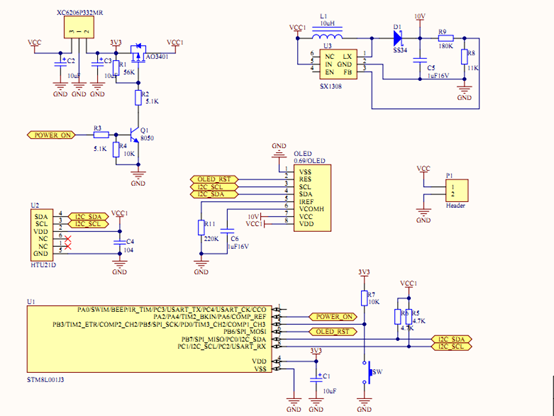This screenshot has width=554, height=416.
Task: Select the I2C_SCL port at far right
Action: click(452, 347)
